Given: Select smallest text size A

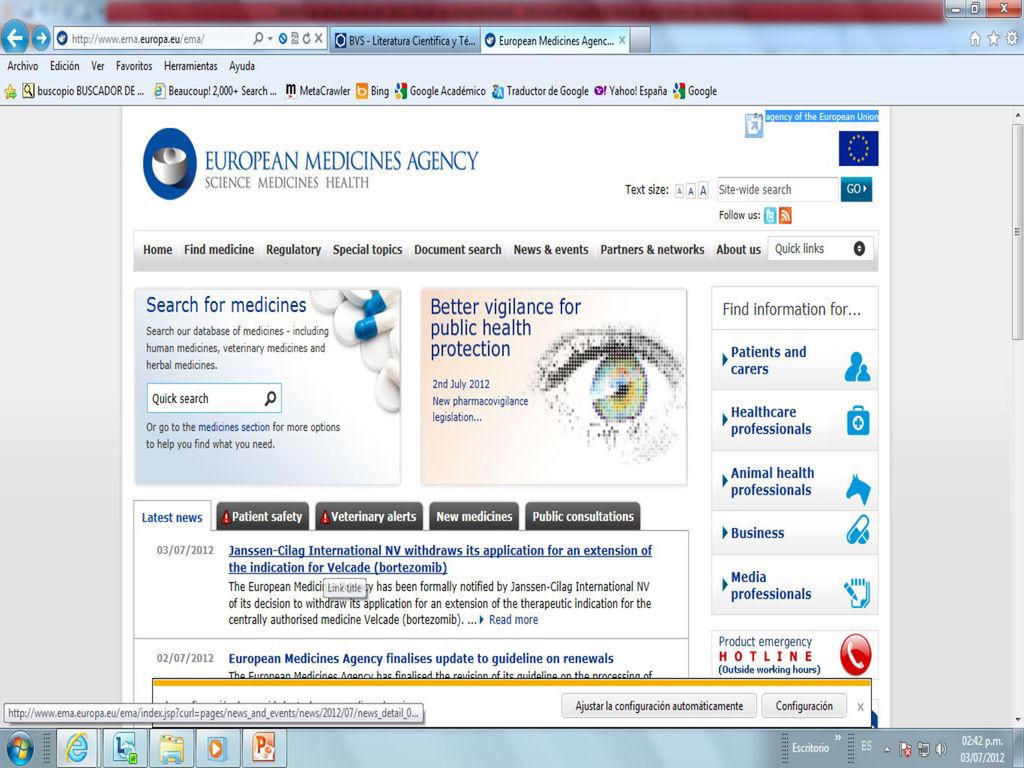Looking at the screenshot, I should (679, 191).
